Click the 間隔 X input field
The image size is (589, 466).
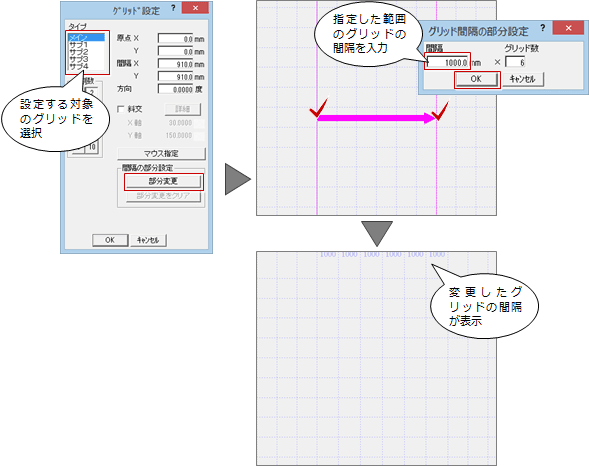[x=175, y=64]
